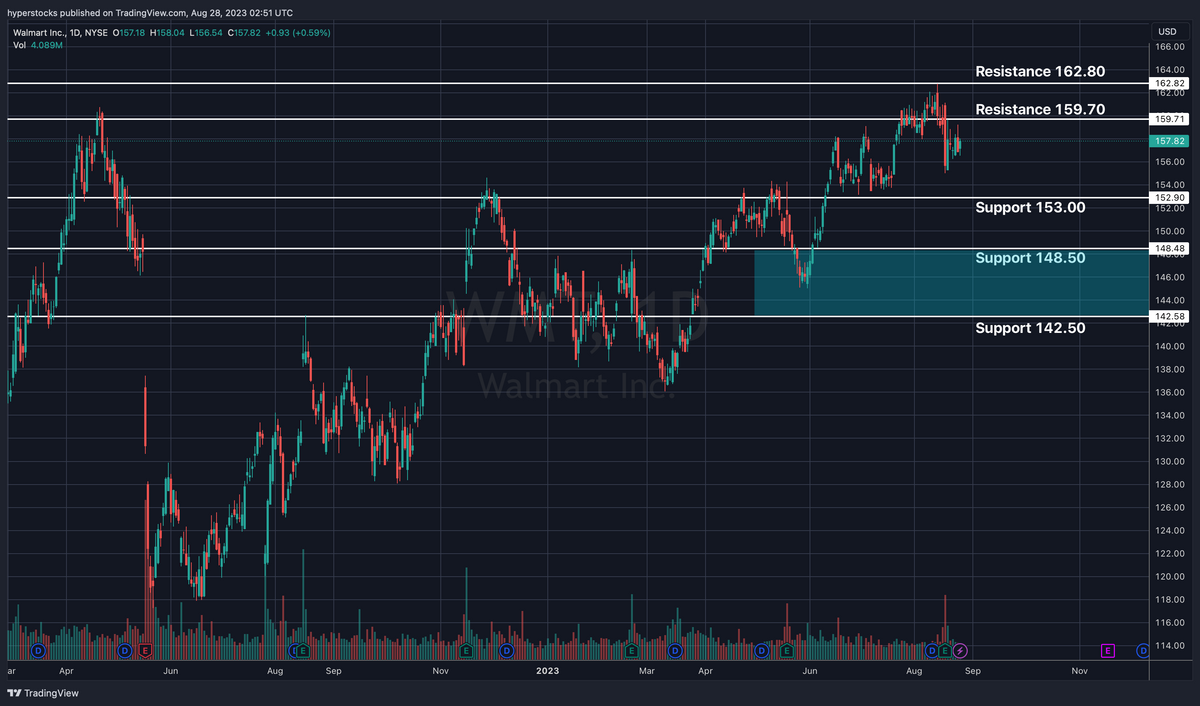Click the dividend D marker in May 2023
Viewport: 1200px width, 706px height.
click(x=762, y=650)
